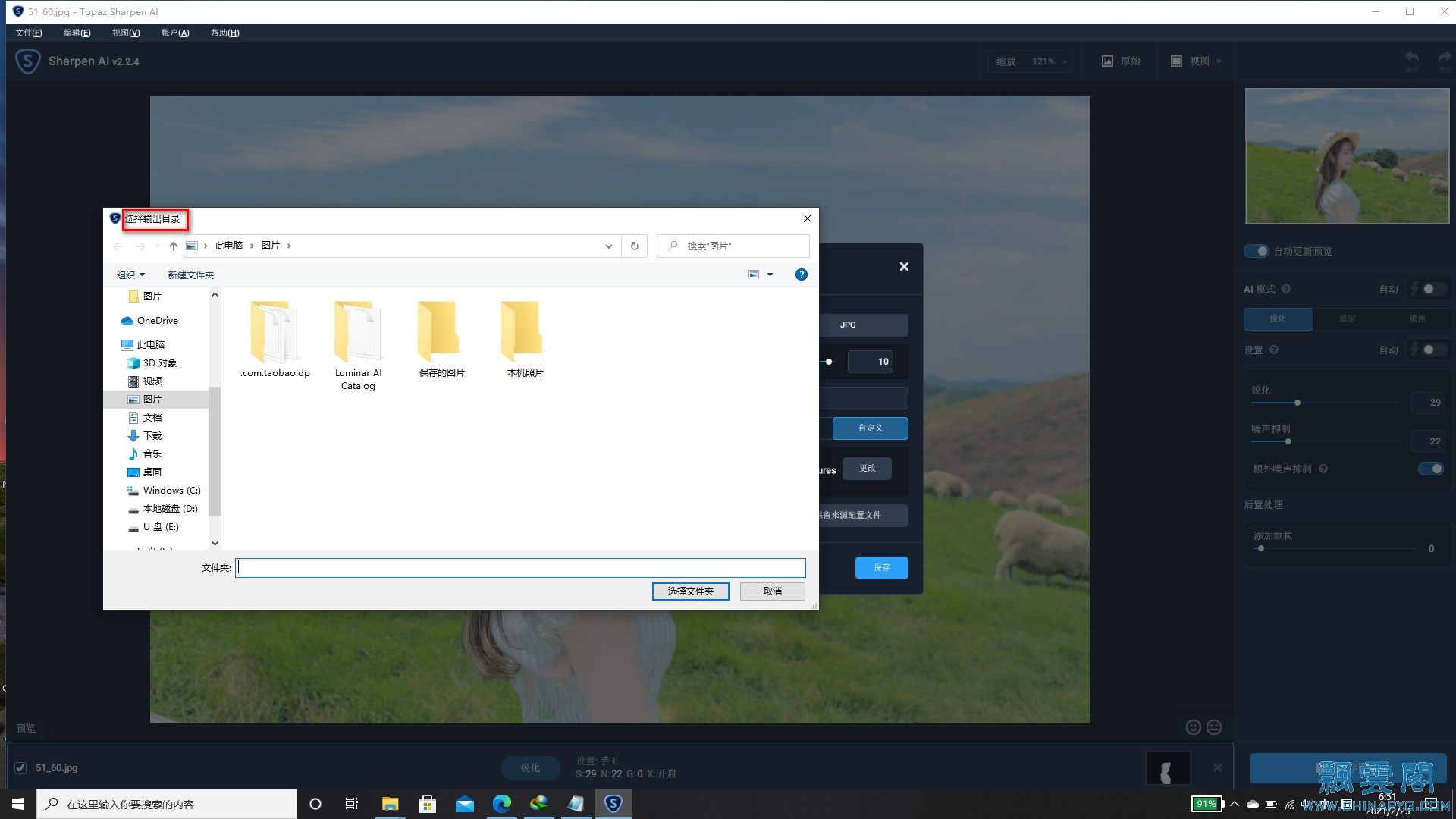The image size is (1456, 819).
Task: Open the 帐户(A) menu
Action: pyautogui.click(x=175, y=33)
